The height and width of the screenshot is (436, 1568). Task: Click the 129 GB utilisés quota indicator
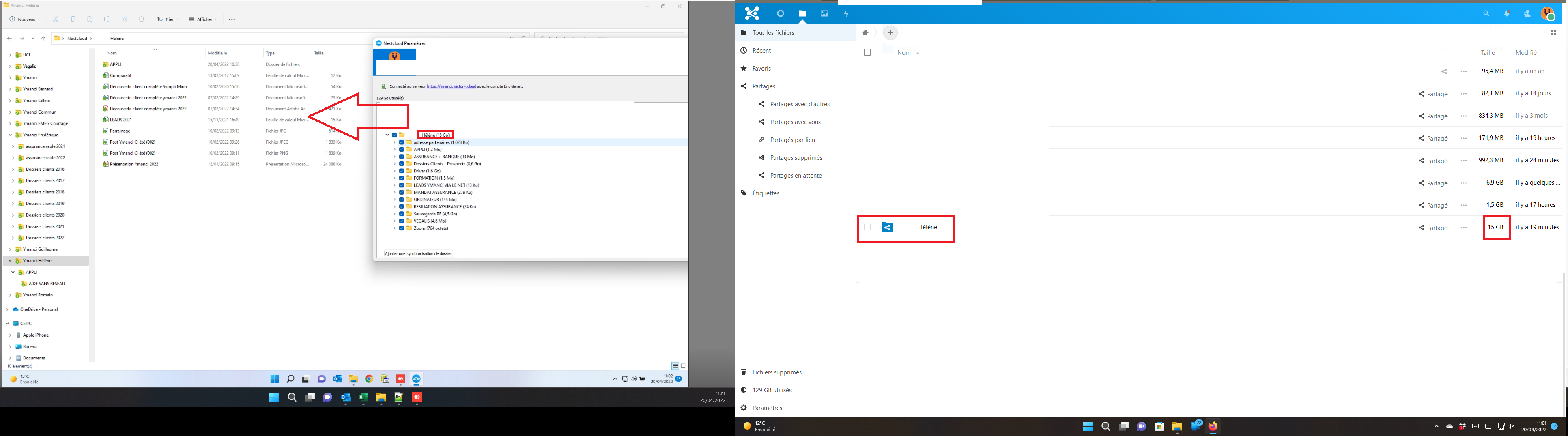coord(772,390)
